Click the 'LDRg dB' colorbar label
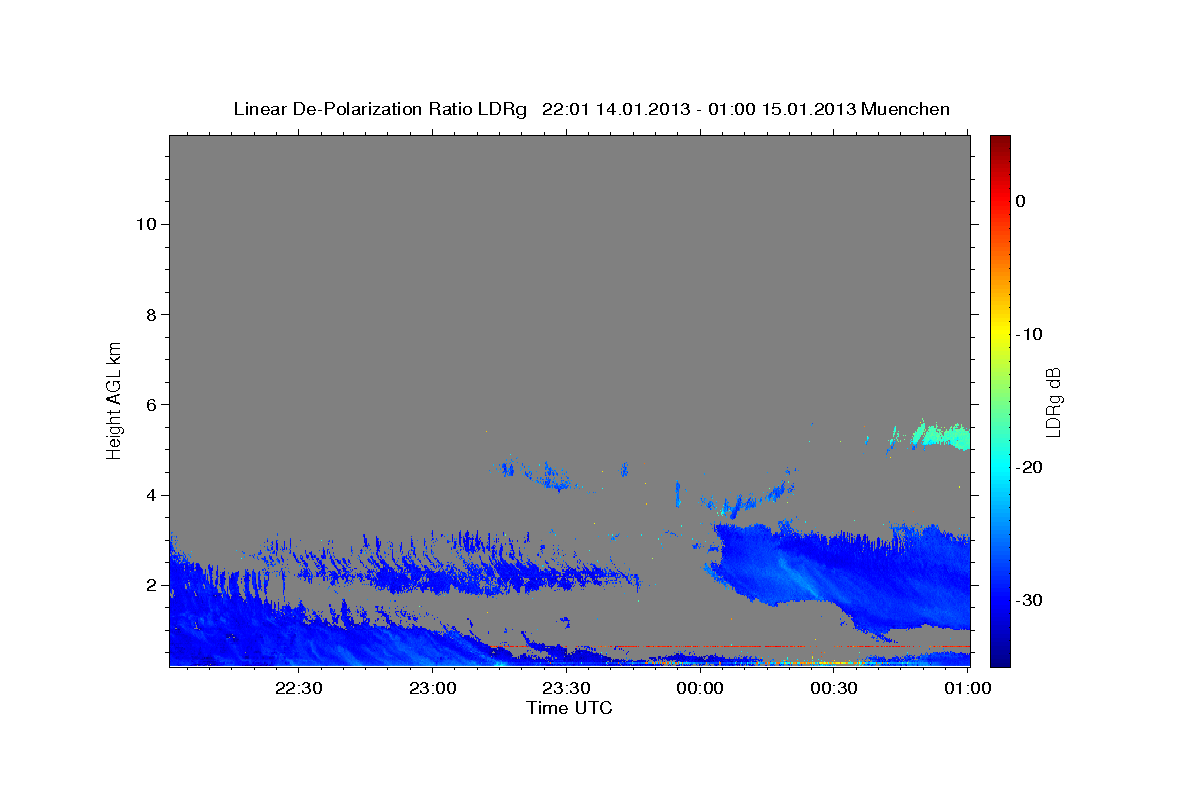Viewport: 1200px width, 800px height. point(1053,401)
